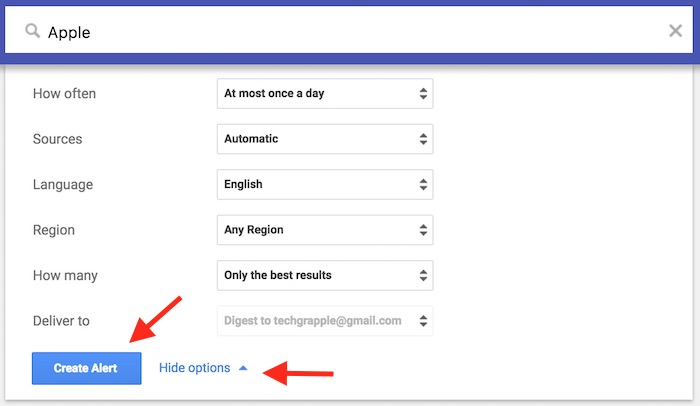Click the Hide options link
This screenshot has height=406, width=700.
(194, 368)
